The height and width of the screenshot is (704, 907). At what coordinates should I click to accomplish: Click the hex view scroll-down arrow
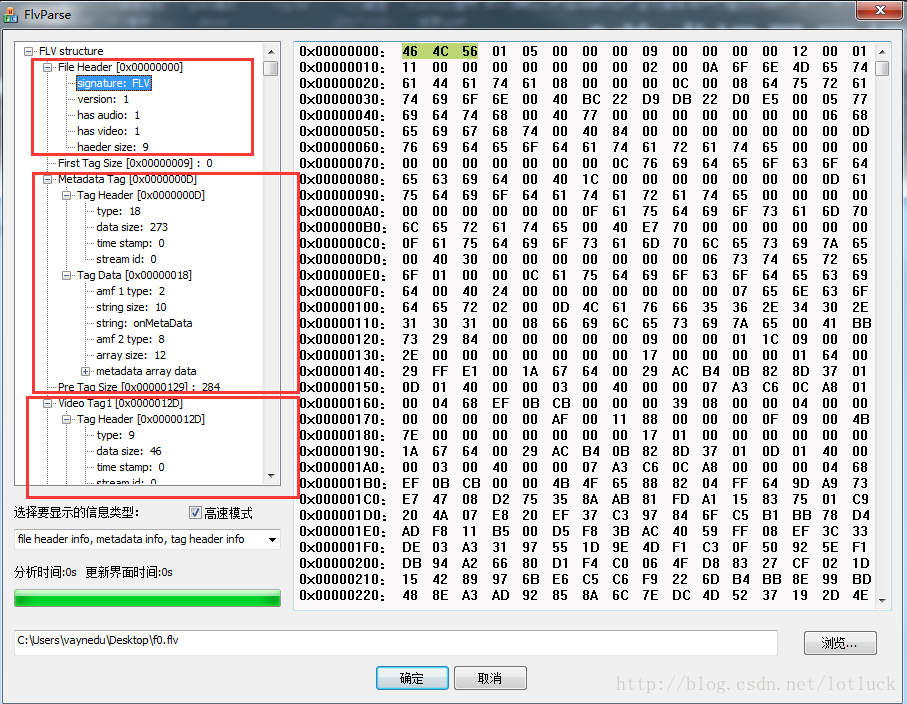882,600
